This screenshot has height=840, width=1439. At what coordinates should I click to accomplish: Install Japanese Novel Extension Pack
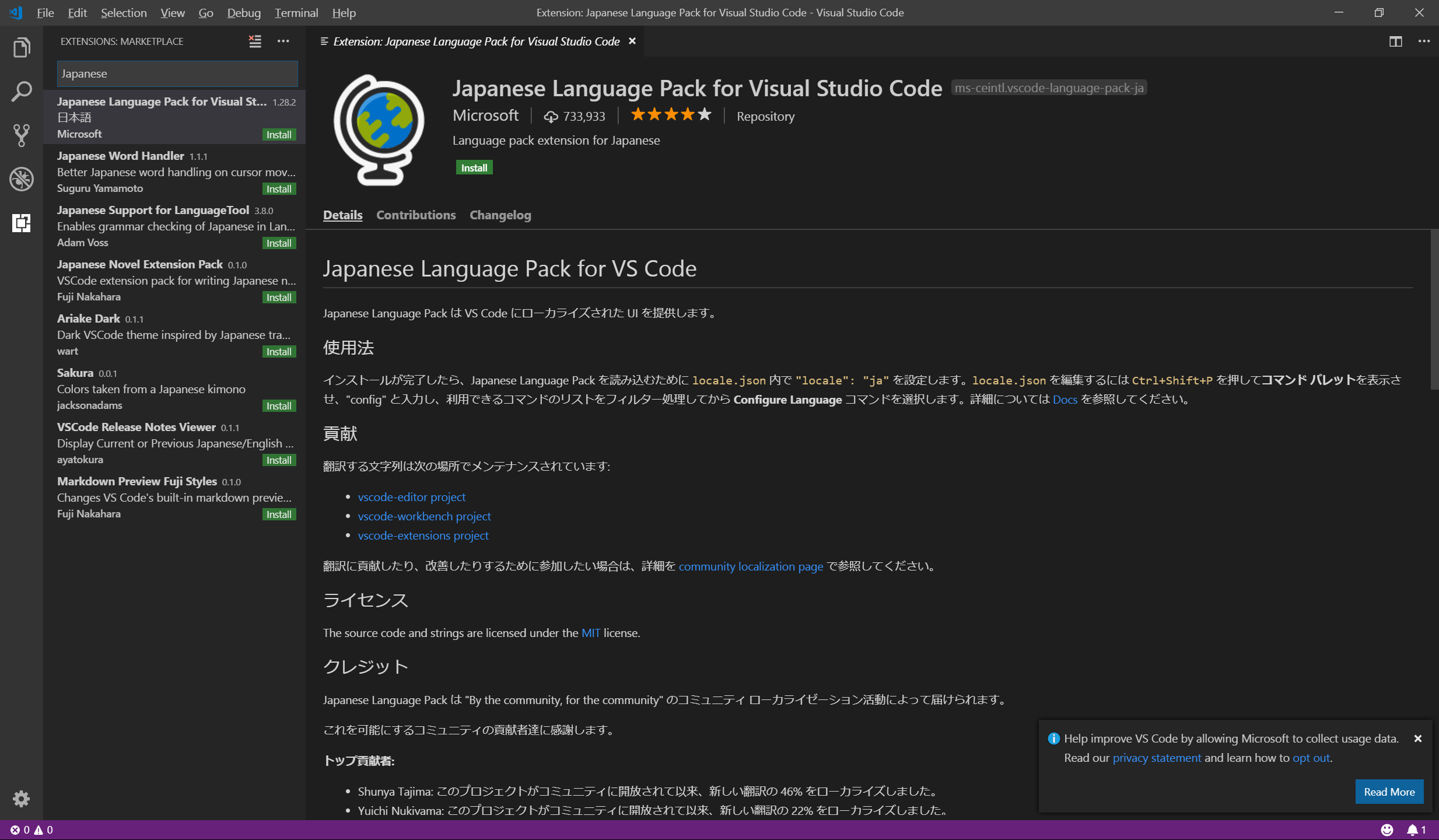[279, 297]
